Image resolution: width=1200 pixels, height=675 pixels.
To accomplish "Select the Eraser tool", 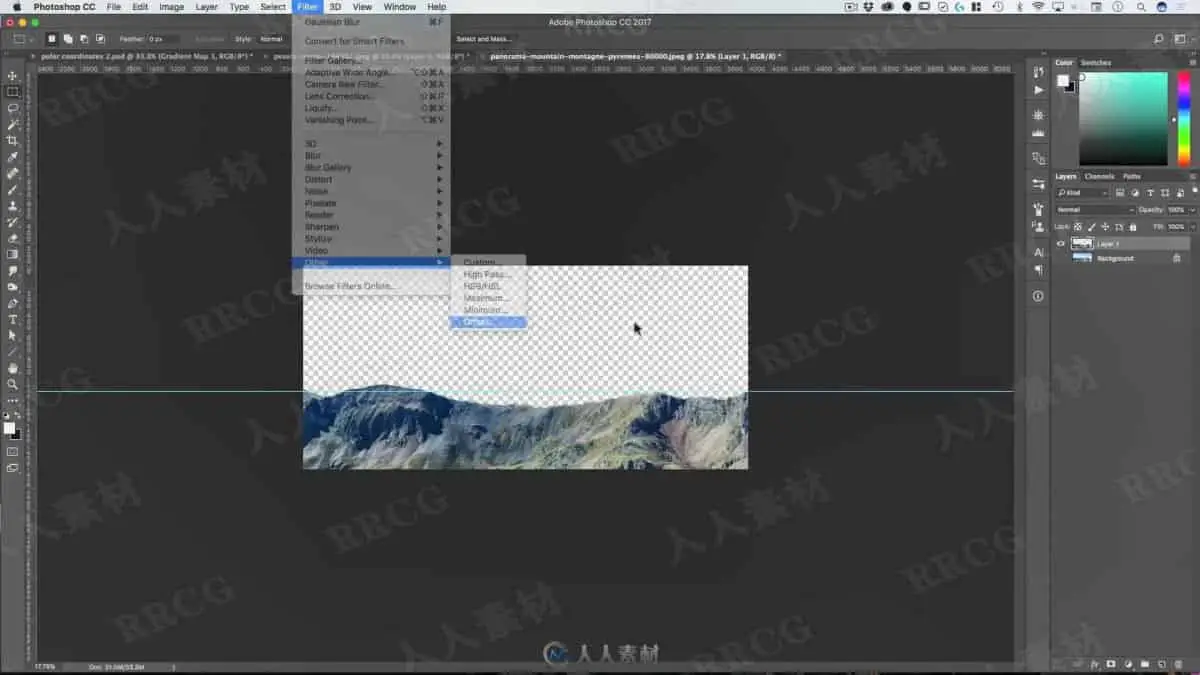I will point(12,238).
